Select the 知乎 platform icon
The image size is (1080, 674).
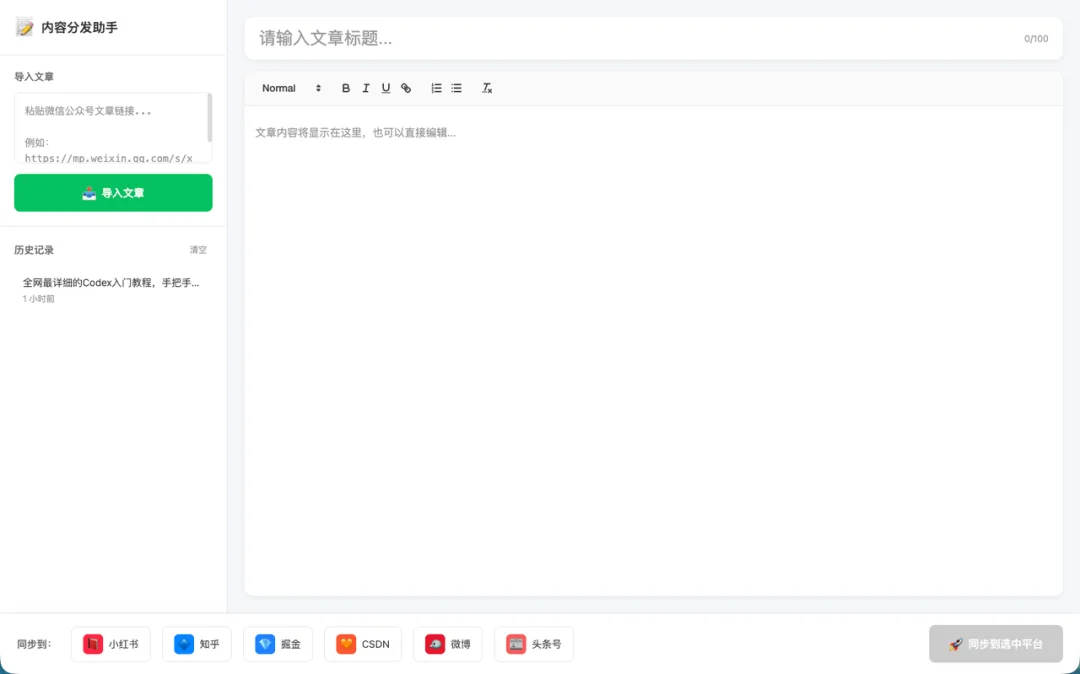tap(196, 644)
